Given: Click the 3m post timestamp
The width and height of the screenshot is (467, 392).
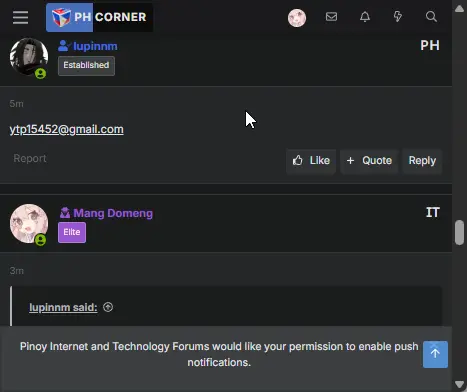Looking at the screenshot, I should click(x=16, y=271).
